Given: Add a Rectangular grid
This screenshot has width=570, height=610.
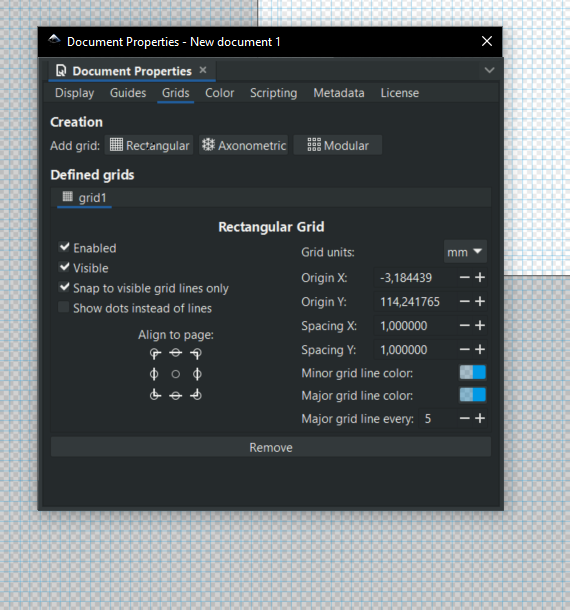Looking at the screenshot, I should pos(149,145).
